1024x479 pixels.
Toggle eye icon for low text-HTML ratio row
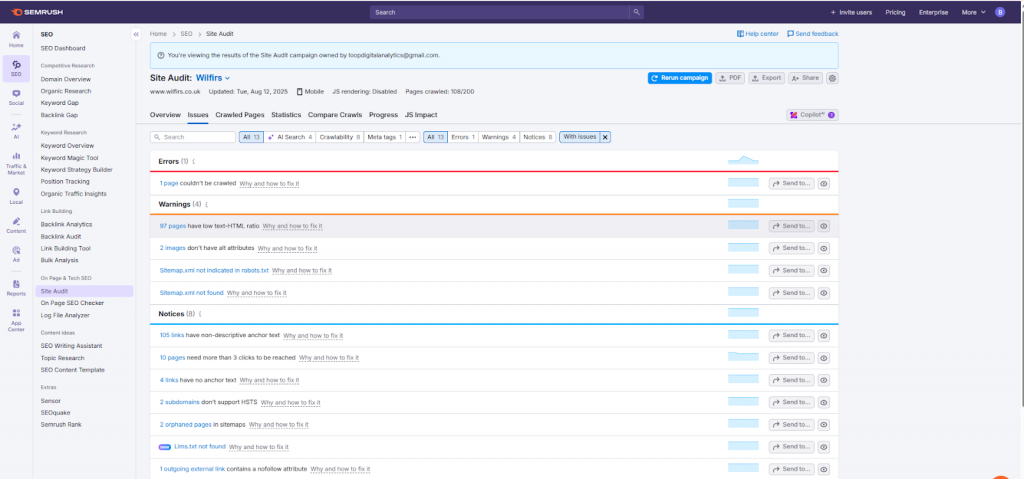[824, 226]
